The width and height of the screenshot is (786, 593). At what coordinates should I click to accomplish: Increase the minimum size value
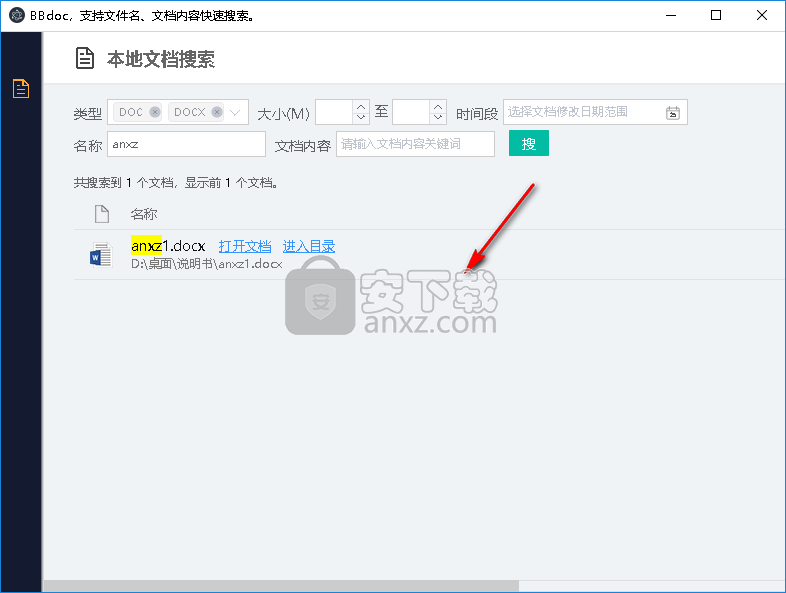click(360, 106)
